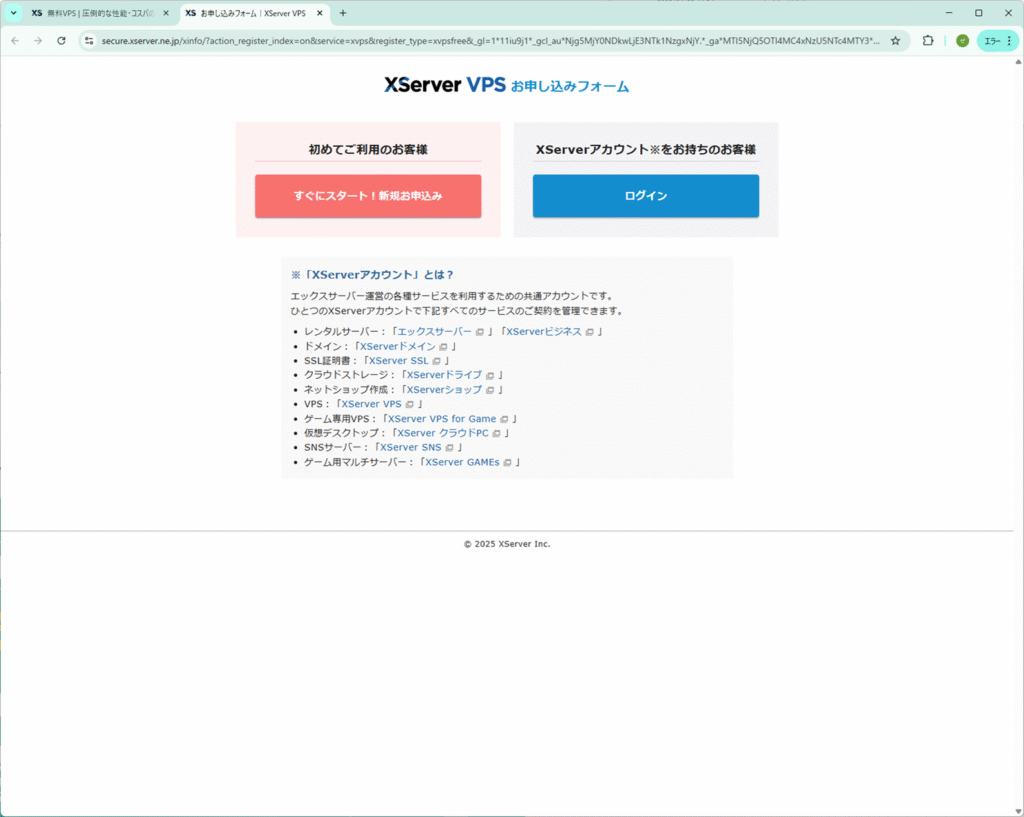Bookmark this page with star icon
This screenshot has height=817, width=1024.
coord(895,41)
